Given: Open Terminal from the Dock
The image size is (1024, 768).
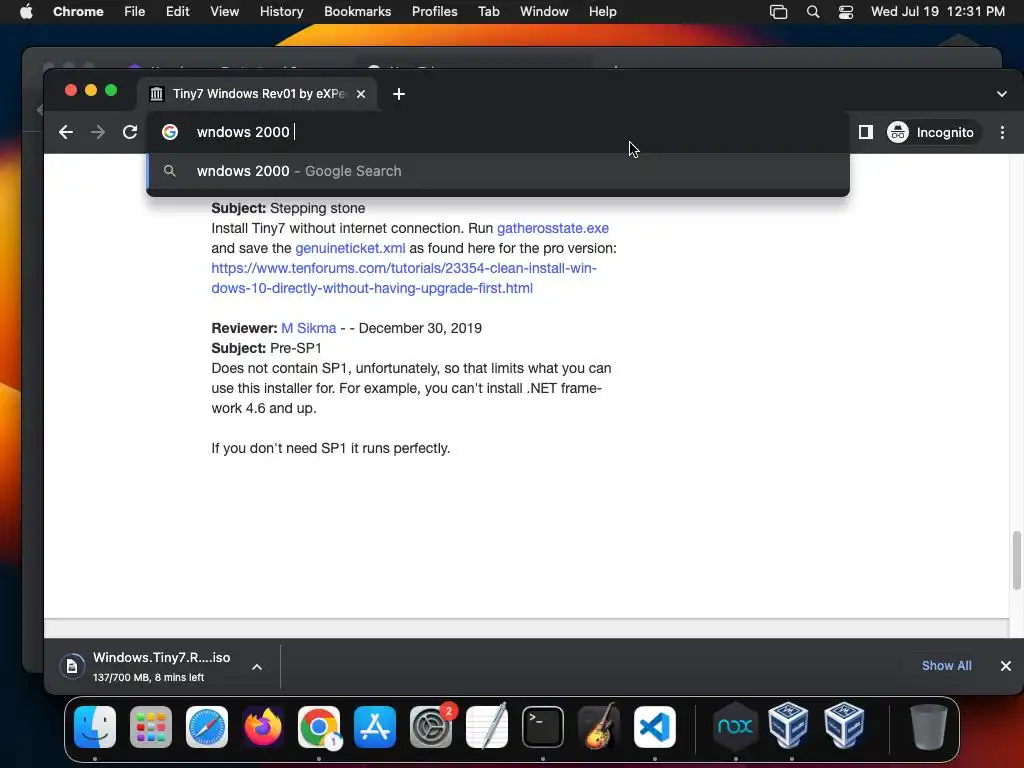Looking at the screenshot, I should click(x=543, y=727).
